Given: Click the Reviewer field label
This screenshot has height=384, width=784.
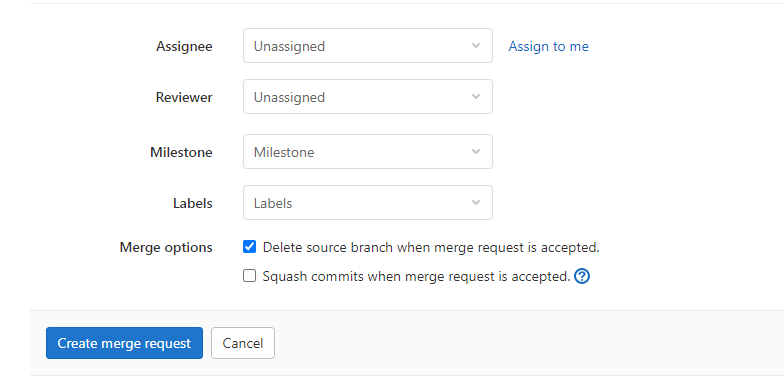Looking at the screenshot, I should [x=184, y=98].
